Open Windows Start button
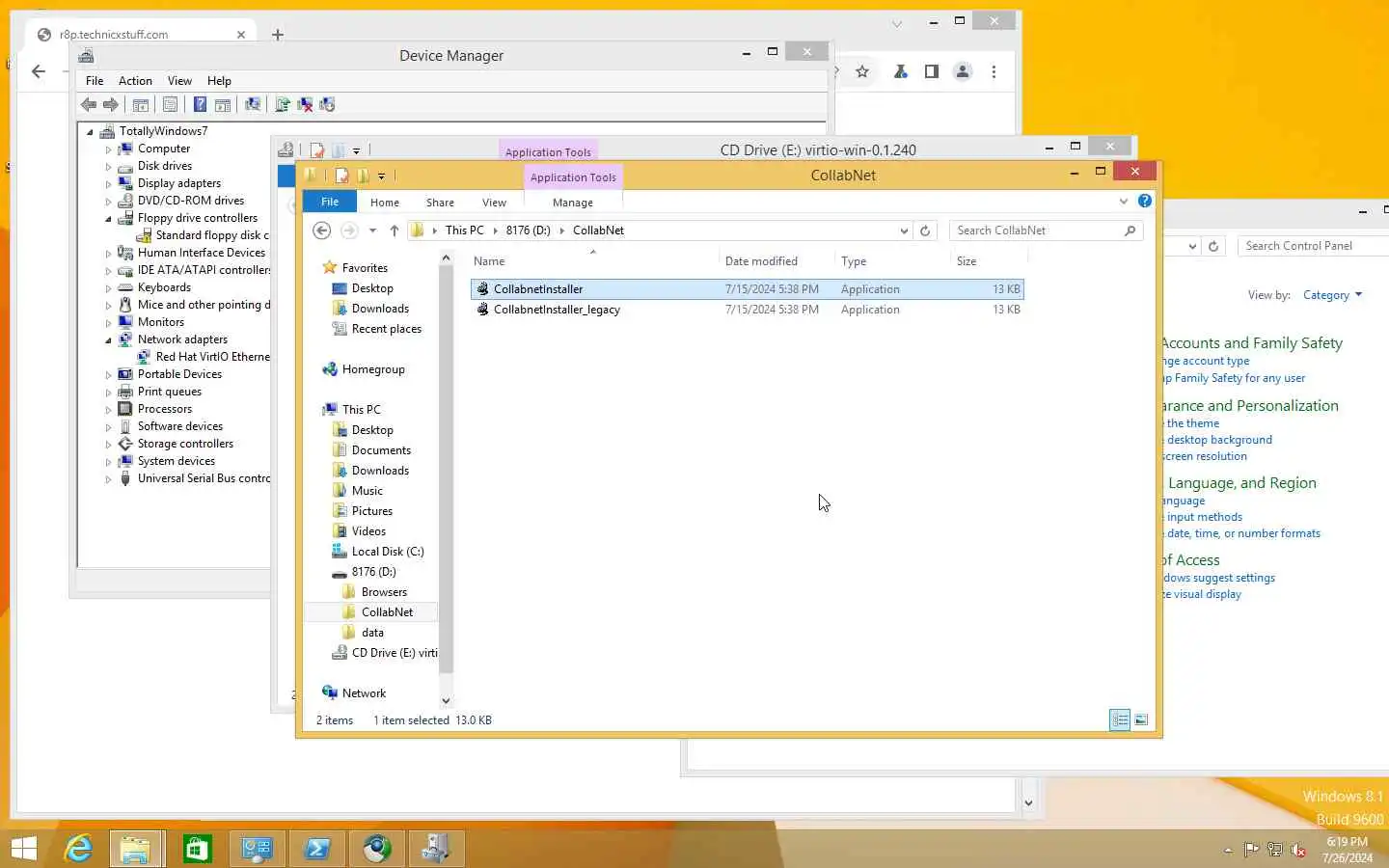Screen dimensions: 1389x868 (x=23, y=849)
